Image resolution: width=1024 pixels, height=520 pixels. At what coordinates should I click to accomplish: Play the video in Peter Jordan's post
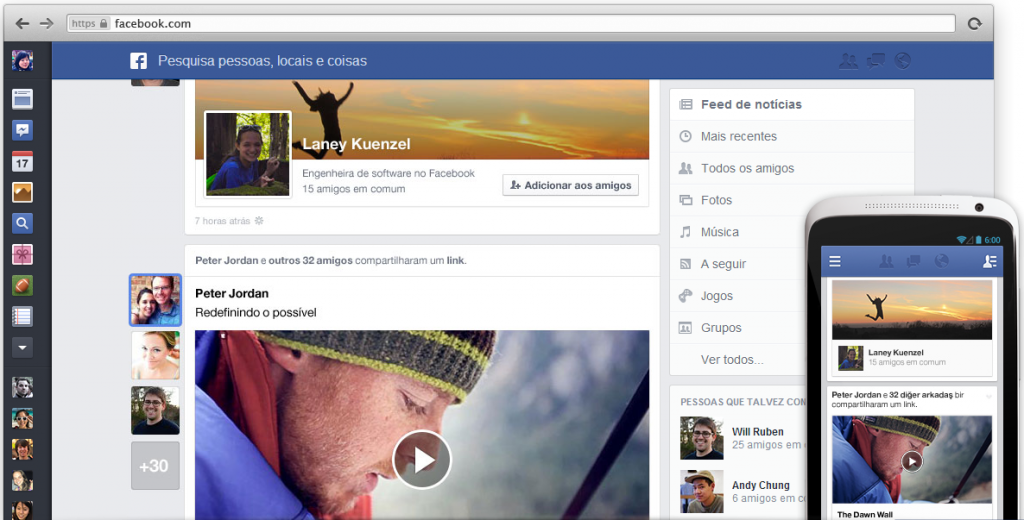click(x=422, y=459)
